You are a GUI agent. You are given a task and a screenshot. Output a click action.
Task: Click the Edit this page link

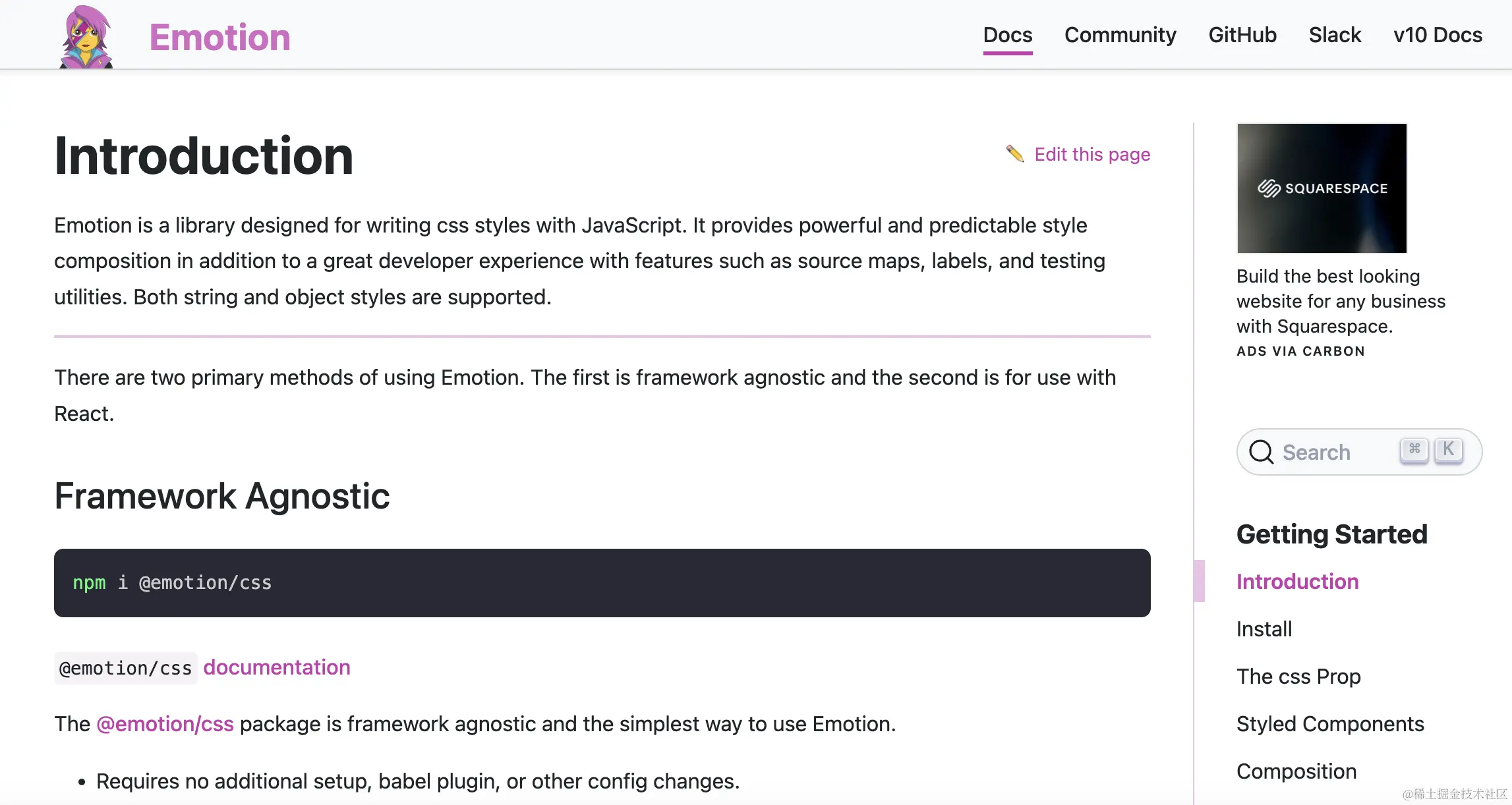click(x=1092, y=154)
